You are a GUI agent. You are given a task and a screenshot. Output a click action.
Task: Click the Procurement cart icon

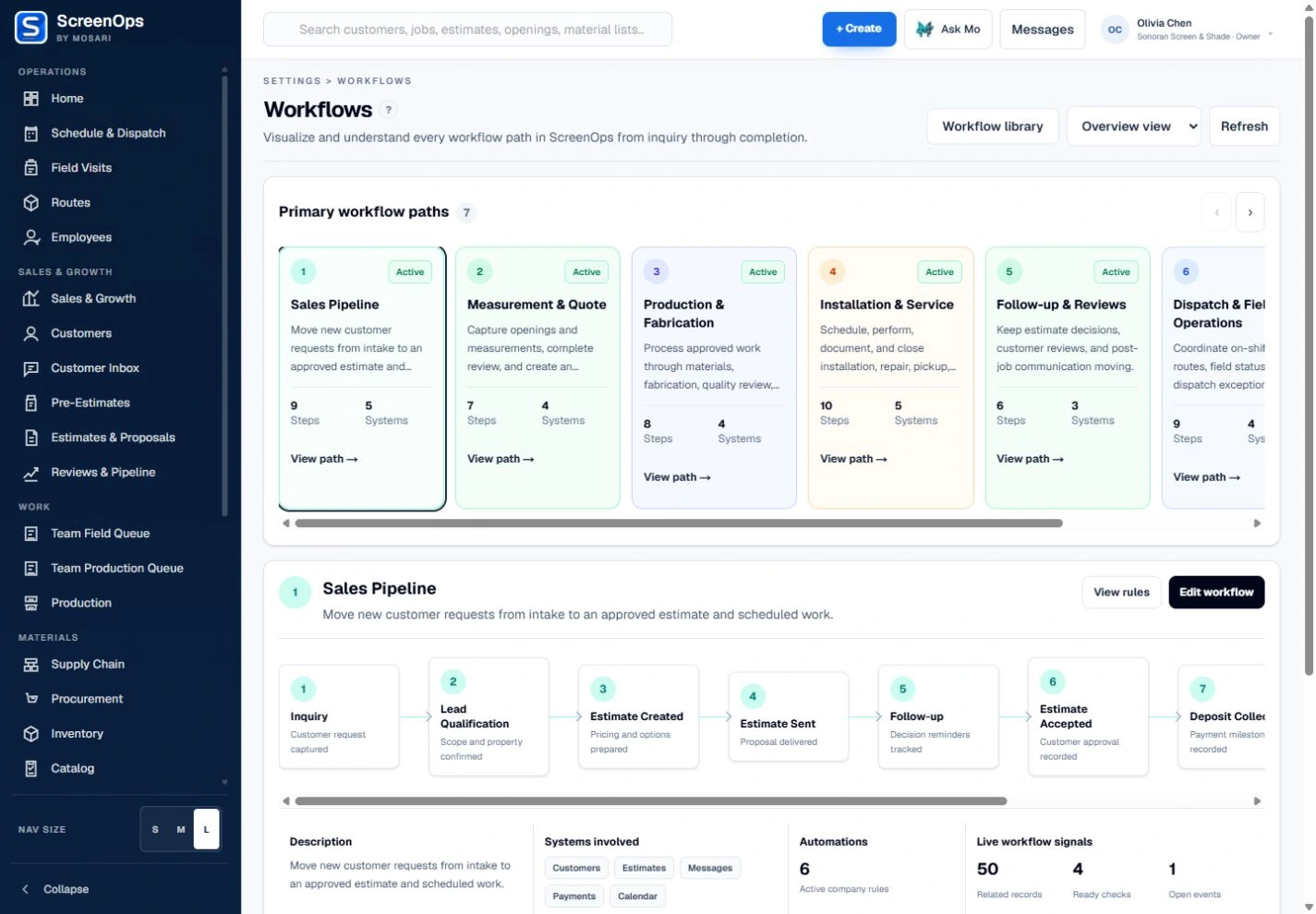click(30, 699)
